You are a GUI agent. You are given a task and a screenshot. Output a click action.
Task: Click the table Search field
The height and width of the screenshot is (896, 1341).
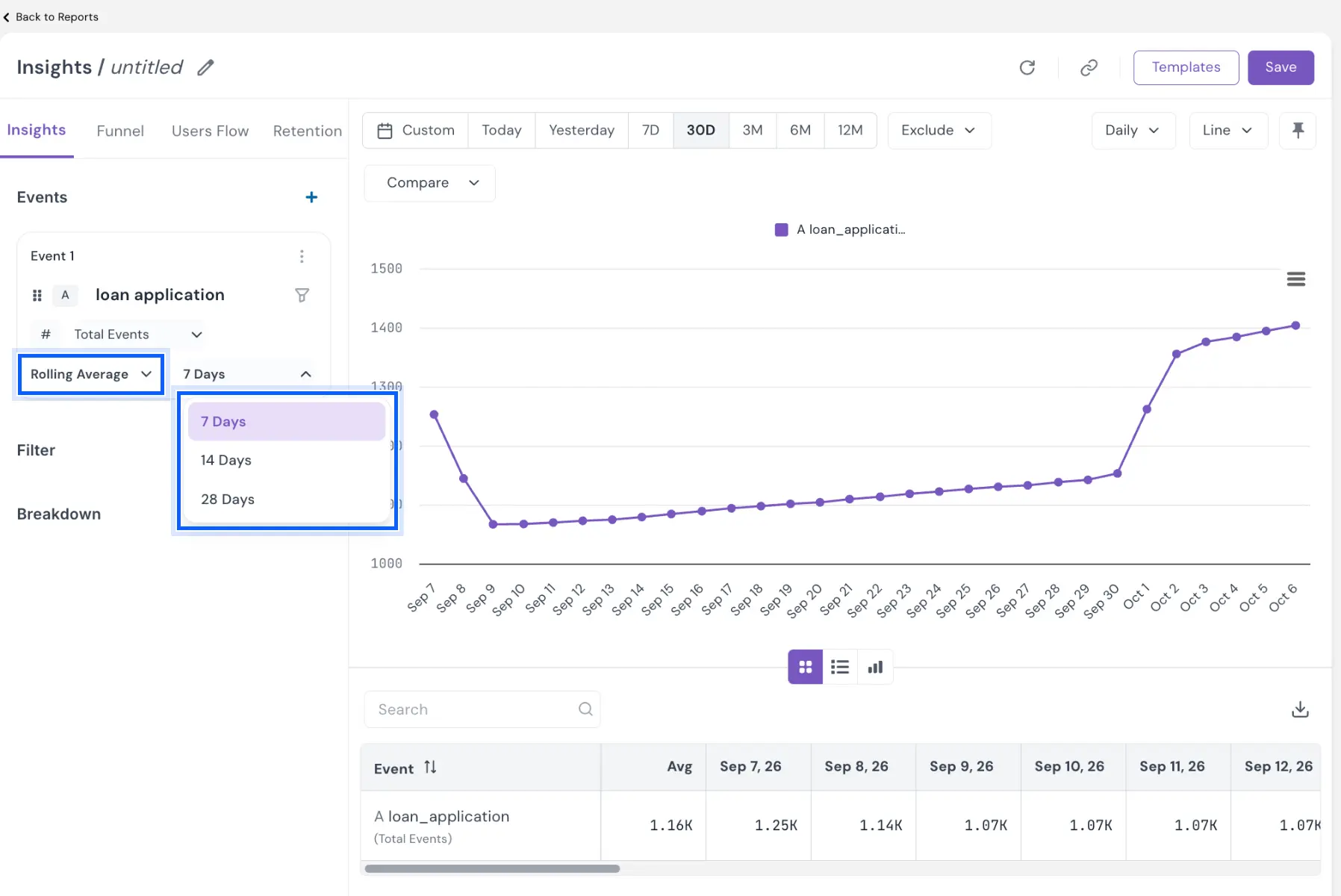[482, 709]
